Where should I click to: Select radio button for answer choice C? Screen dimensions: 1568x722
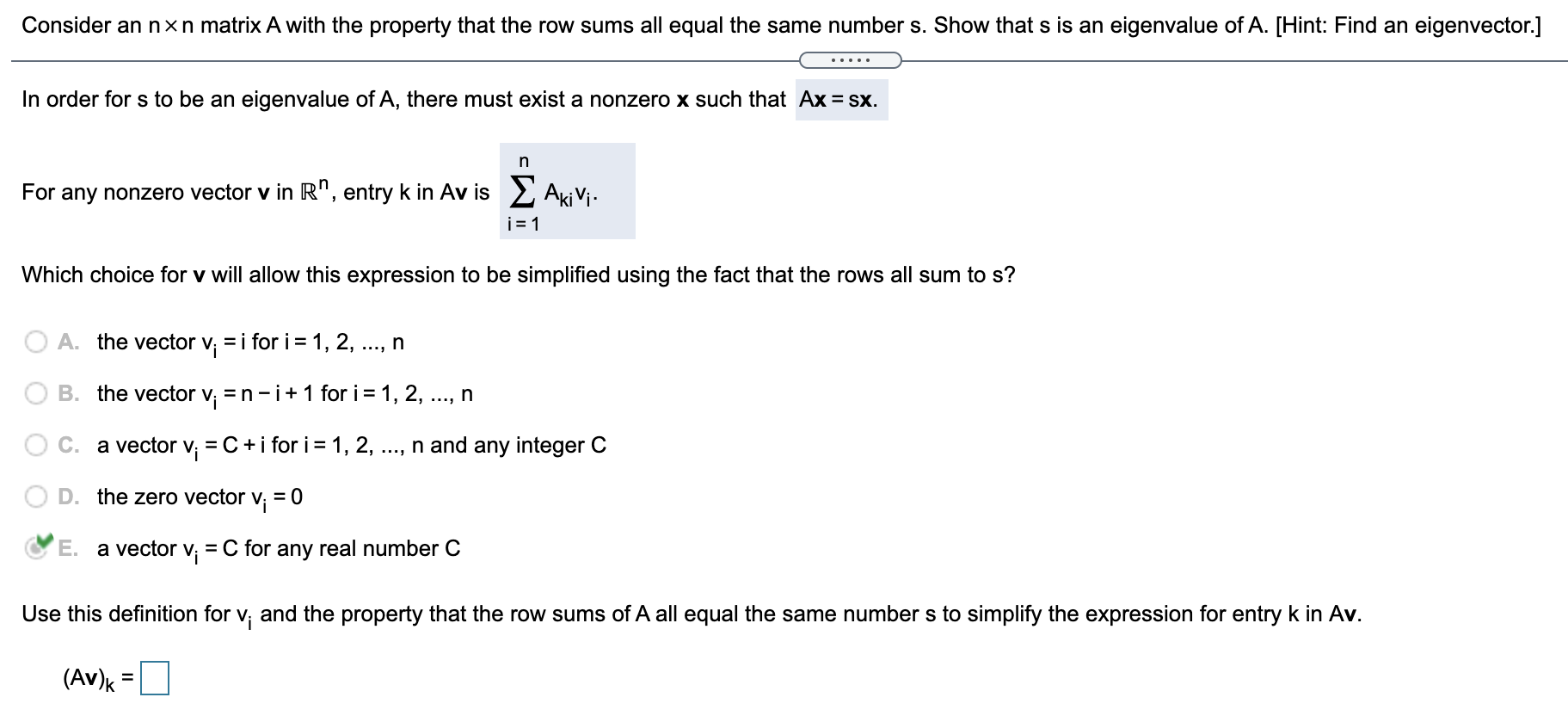36,445
